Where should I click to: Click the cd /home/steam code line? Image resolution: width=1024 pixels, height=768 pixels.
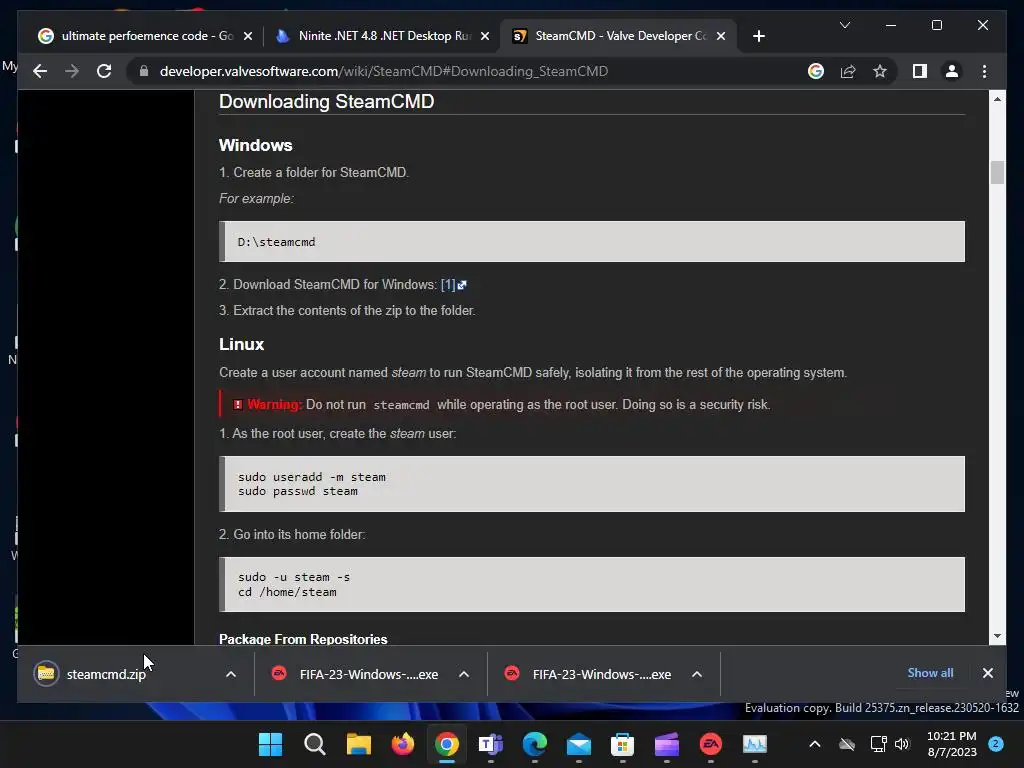click(x=287, y=592)
